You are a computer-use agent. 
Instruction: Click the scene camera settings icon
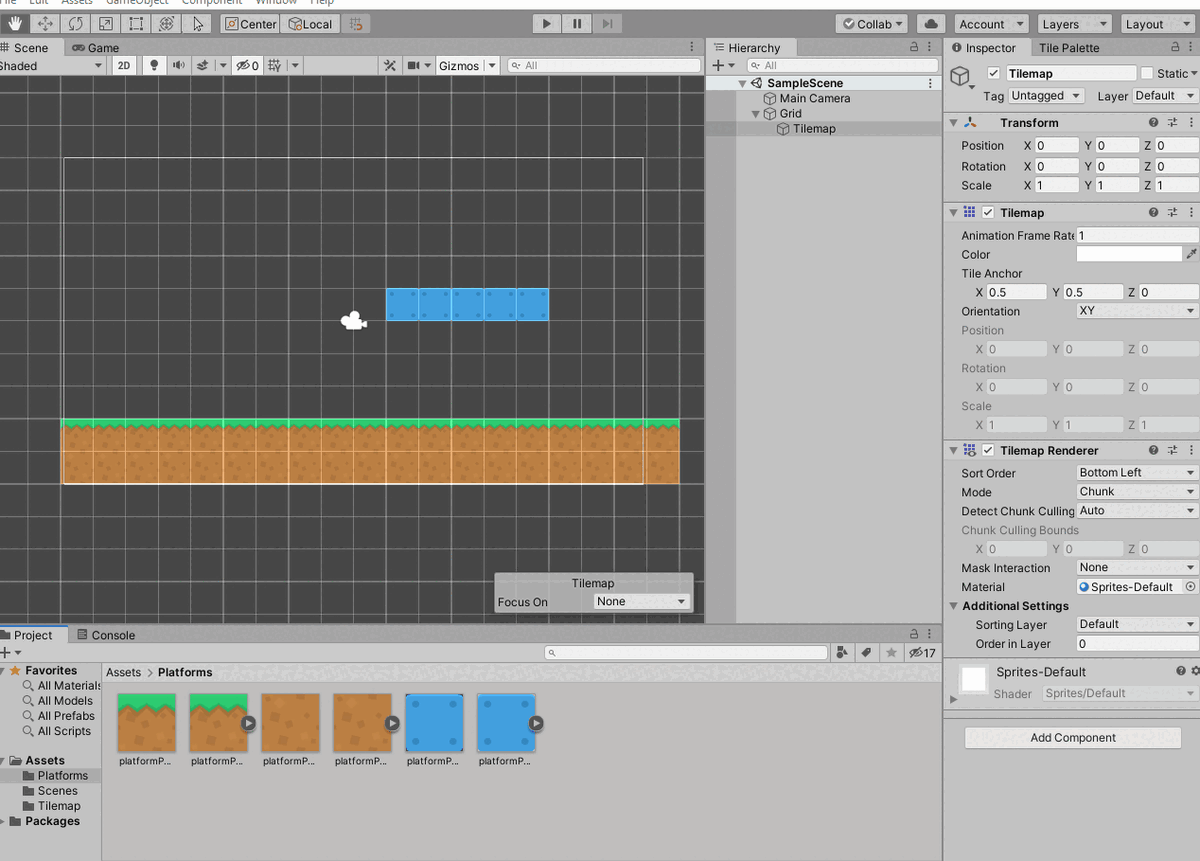(x=414, y=66)
